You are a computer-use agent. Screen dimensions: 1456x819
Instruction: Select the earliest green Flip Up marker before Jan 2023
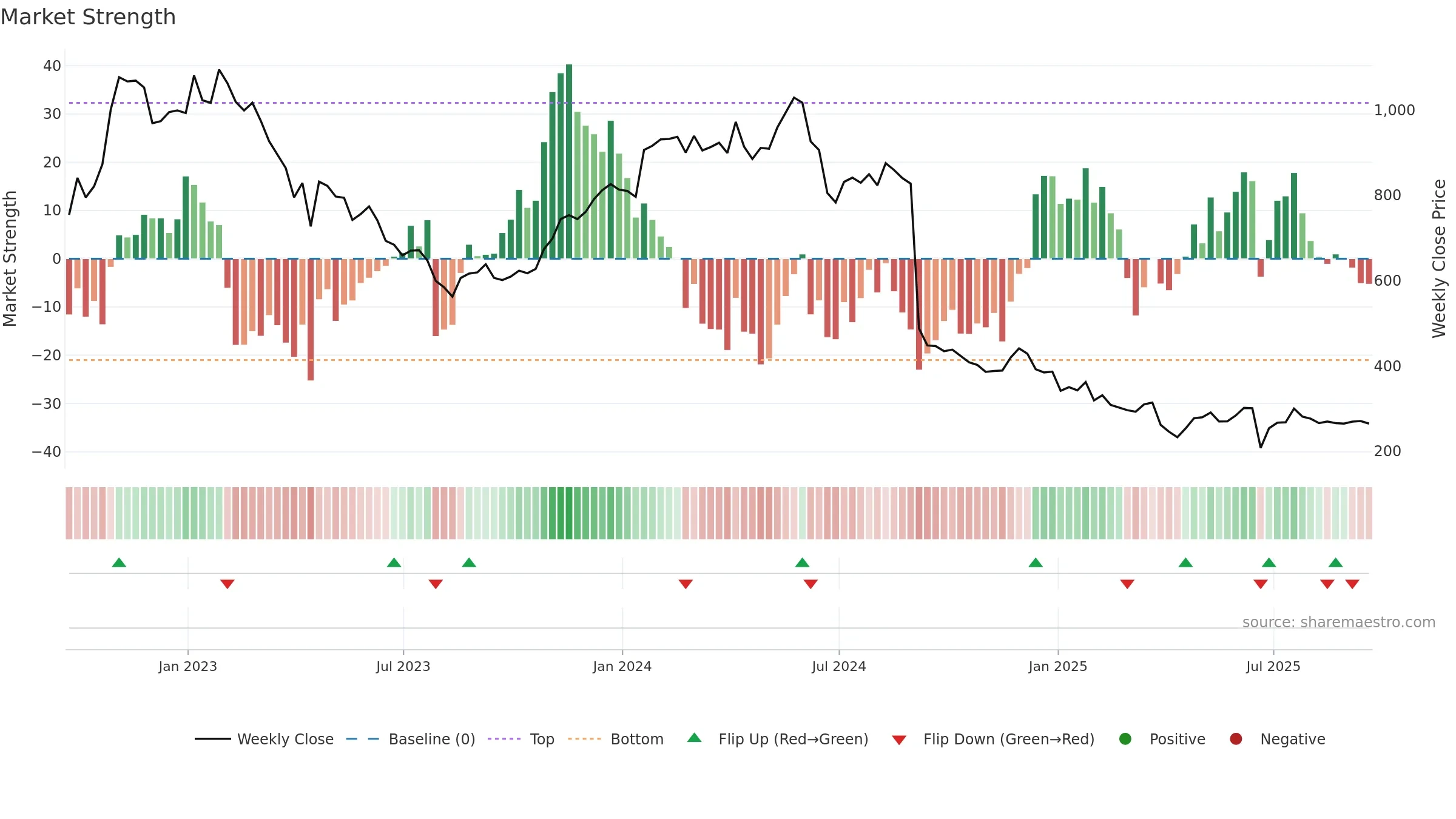point(119,562)
